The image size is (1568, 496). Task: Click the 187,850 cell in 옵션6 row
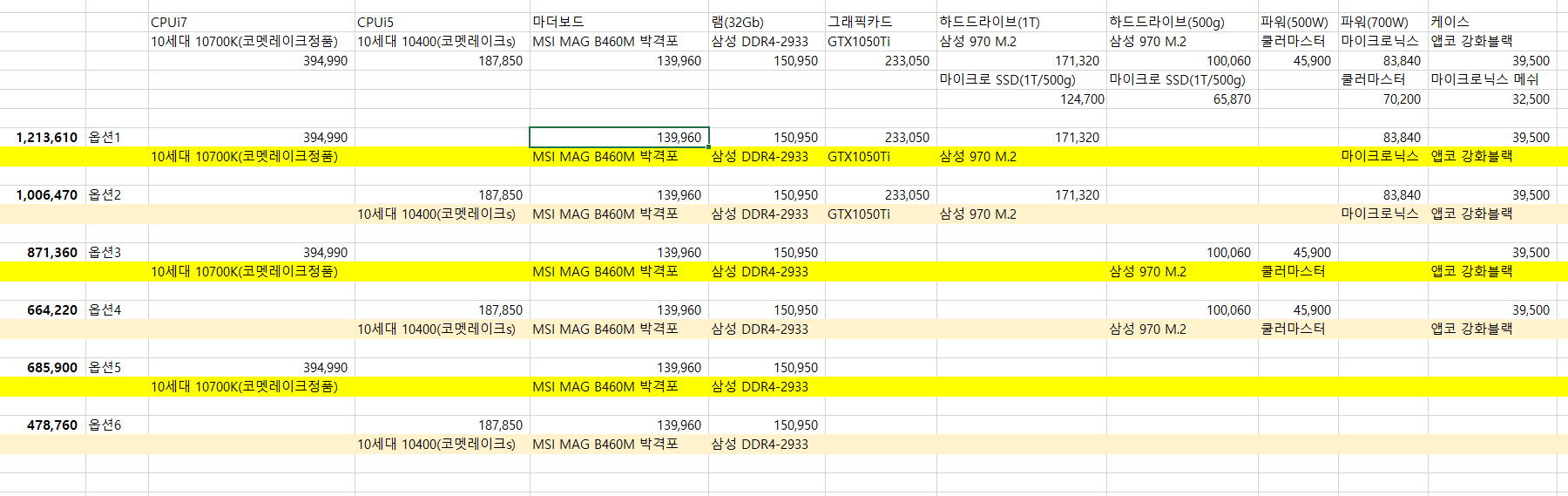(443, 425)
